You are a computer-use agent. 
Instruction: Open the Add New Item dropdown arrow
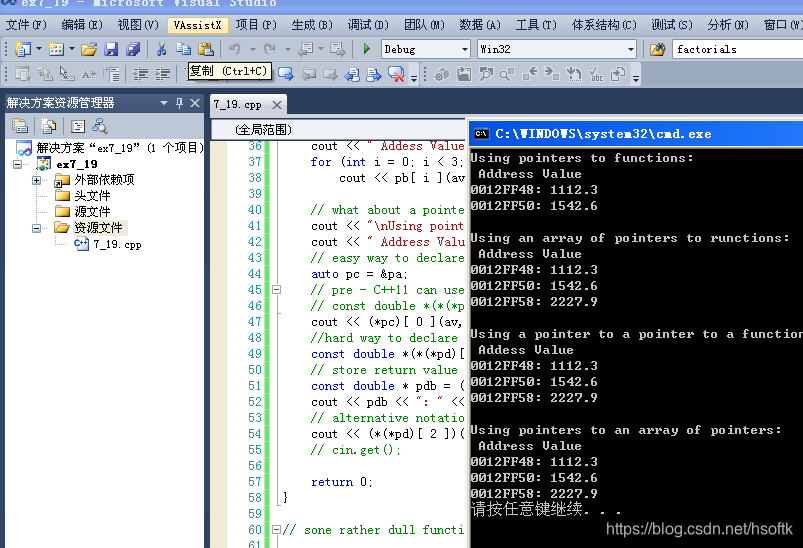click(72, 49)
